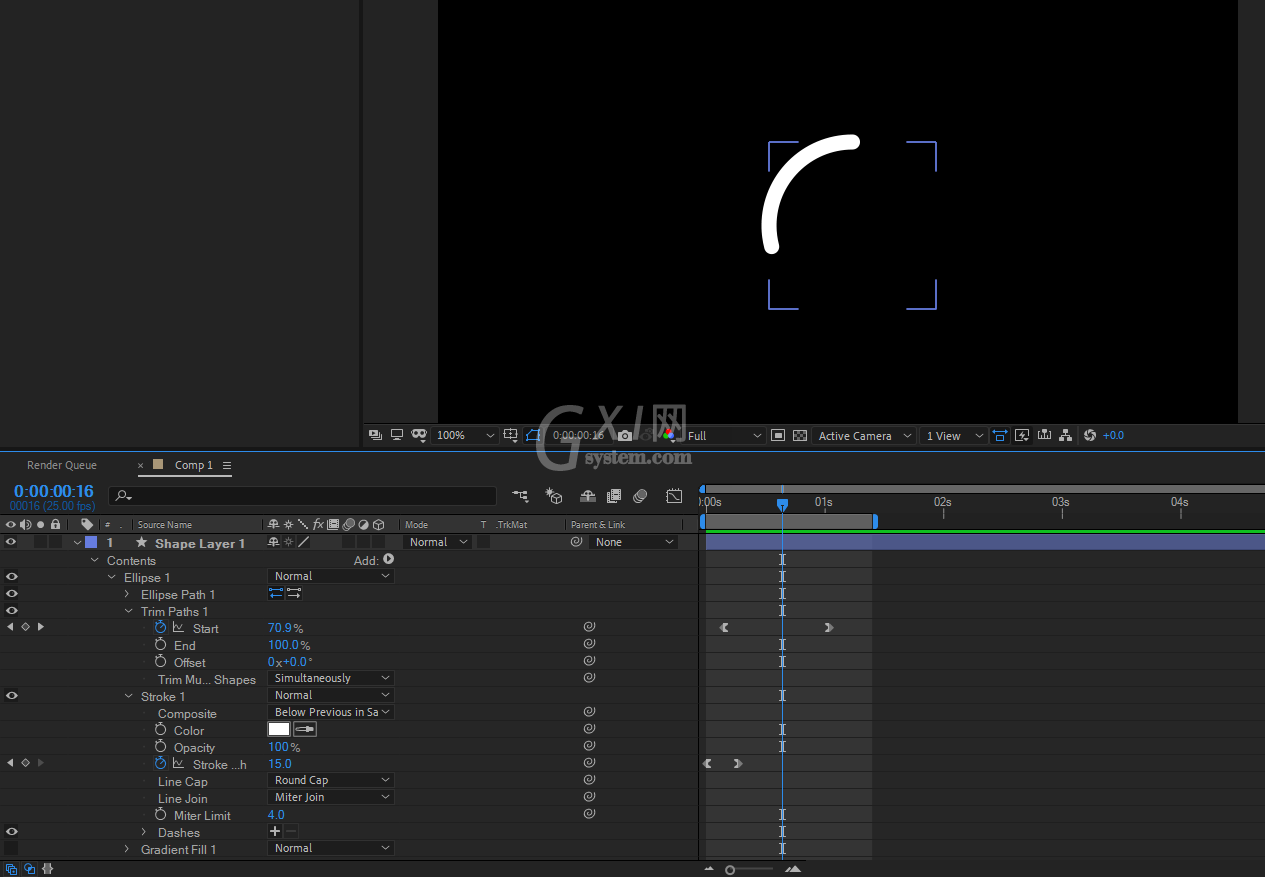Viewport: 1265px width, 877px height.
Task: Toggle the Stroke Width stopwatch
Action: pos(160,763)
